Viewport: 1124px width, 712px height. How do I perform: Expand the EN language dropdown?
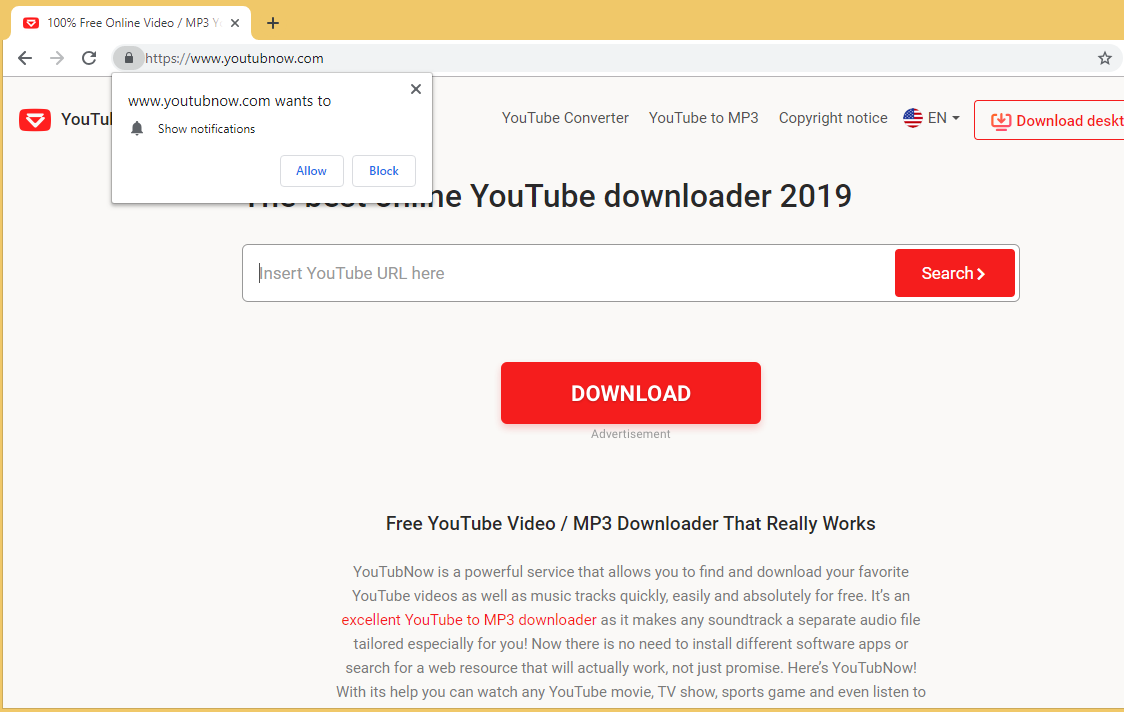pyautogui.click(x=944, y=118)
